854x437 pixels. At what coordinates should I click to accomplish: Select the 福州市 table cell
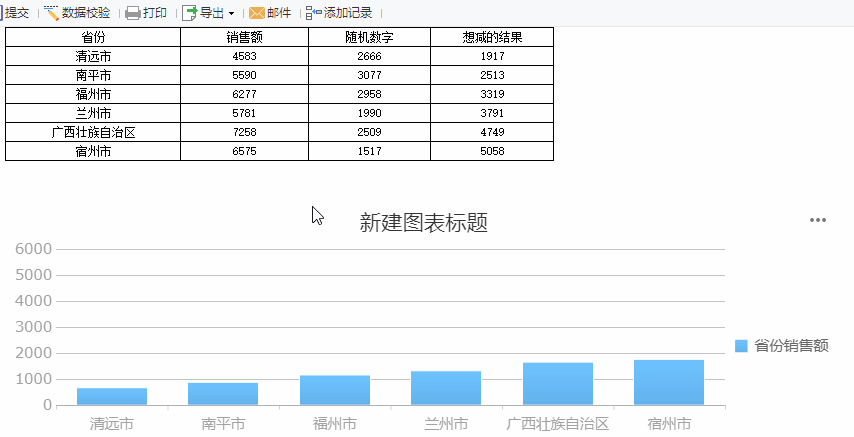point(93,94)
